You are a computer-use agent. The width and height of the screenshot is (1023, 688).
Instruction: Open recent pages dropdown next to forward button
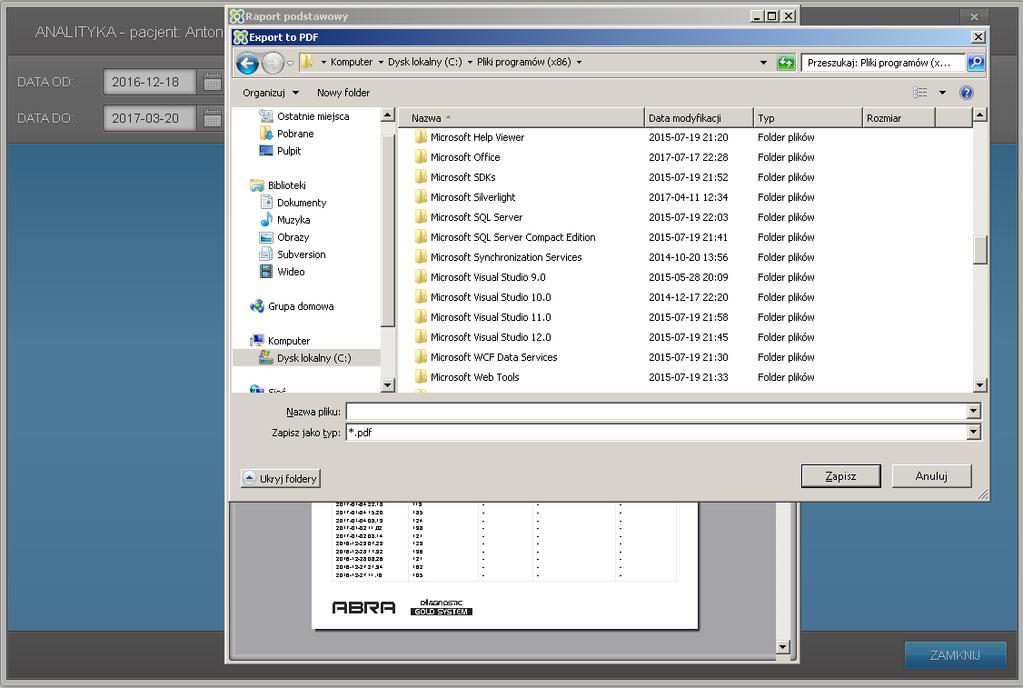[x=290, y=63]
